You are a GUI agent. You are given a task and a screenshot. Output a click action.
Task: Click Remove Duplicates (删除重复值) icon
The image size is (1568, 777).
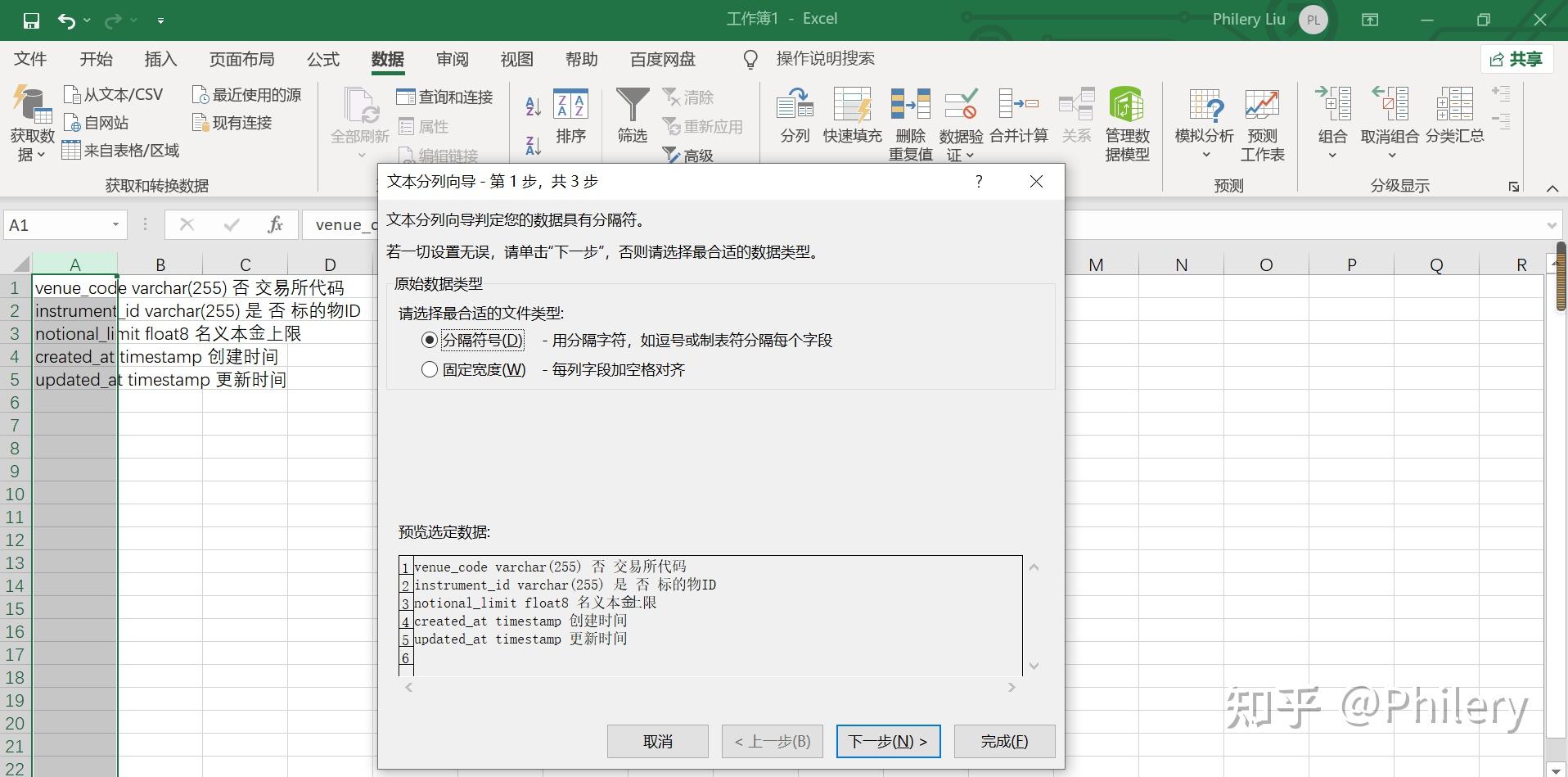pos(911,124)
